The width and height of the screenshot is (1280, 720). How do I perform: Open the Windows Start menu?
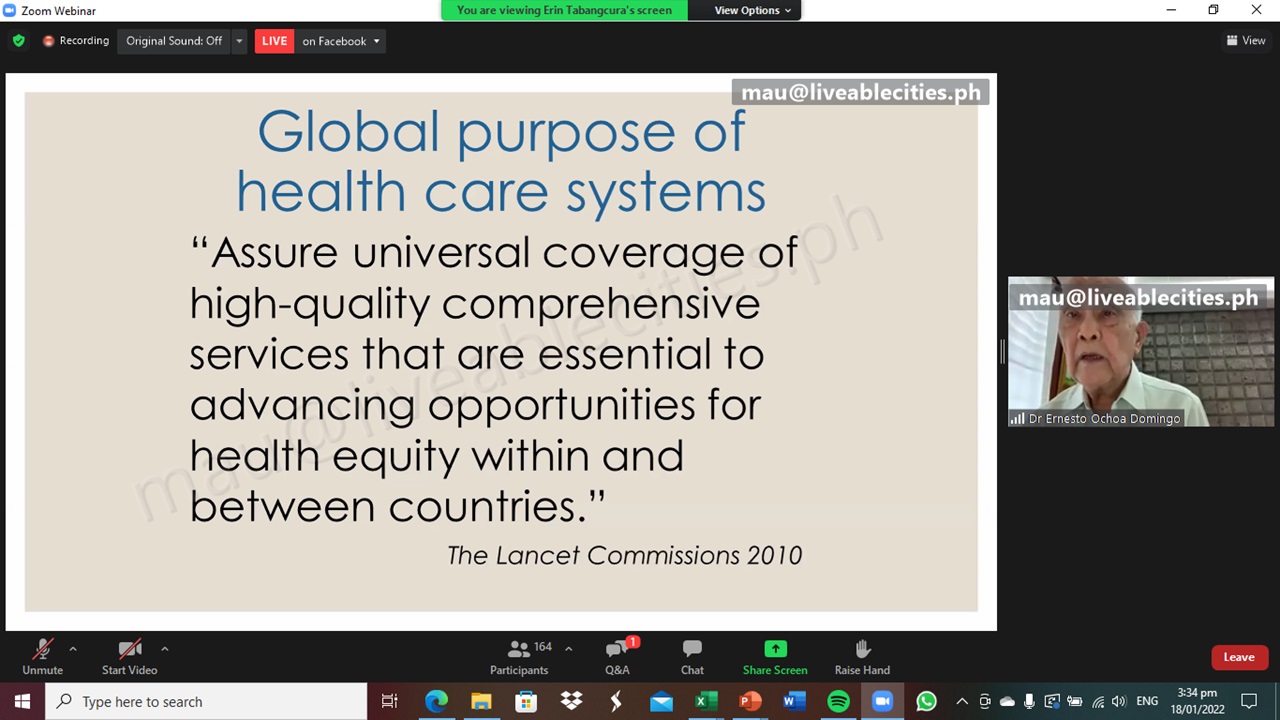click(23, 701)
